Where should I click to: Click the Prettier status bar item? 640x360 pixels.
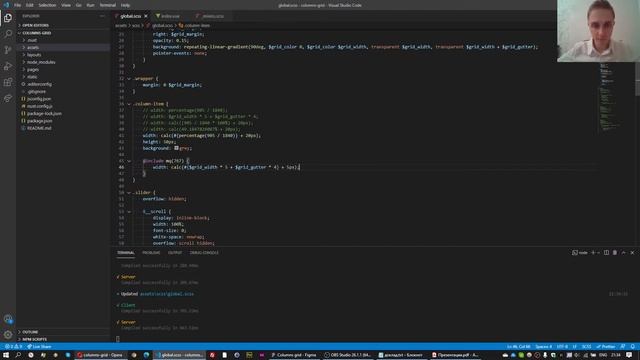pos(606,347)
